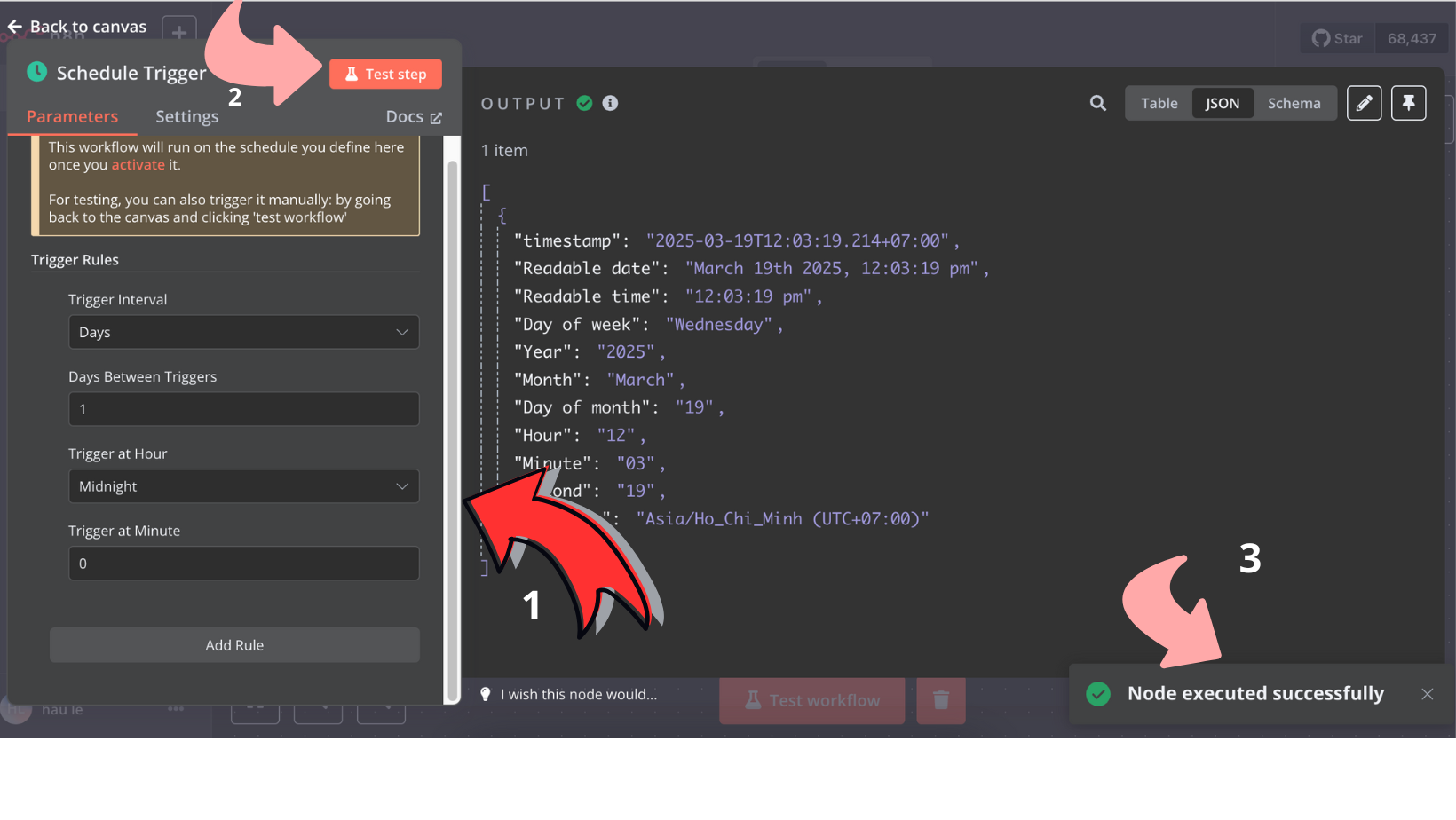
Task: Click the Days Between Triggers input field
Action: 243,409
